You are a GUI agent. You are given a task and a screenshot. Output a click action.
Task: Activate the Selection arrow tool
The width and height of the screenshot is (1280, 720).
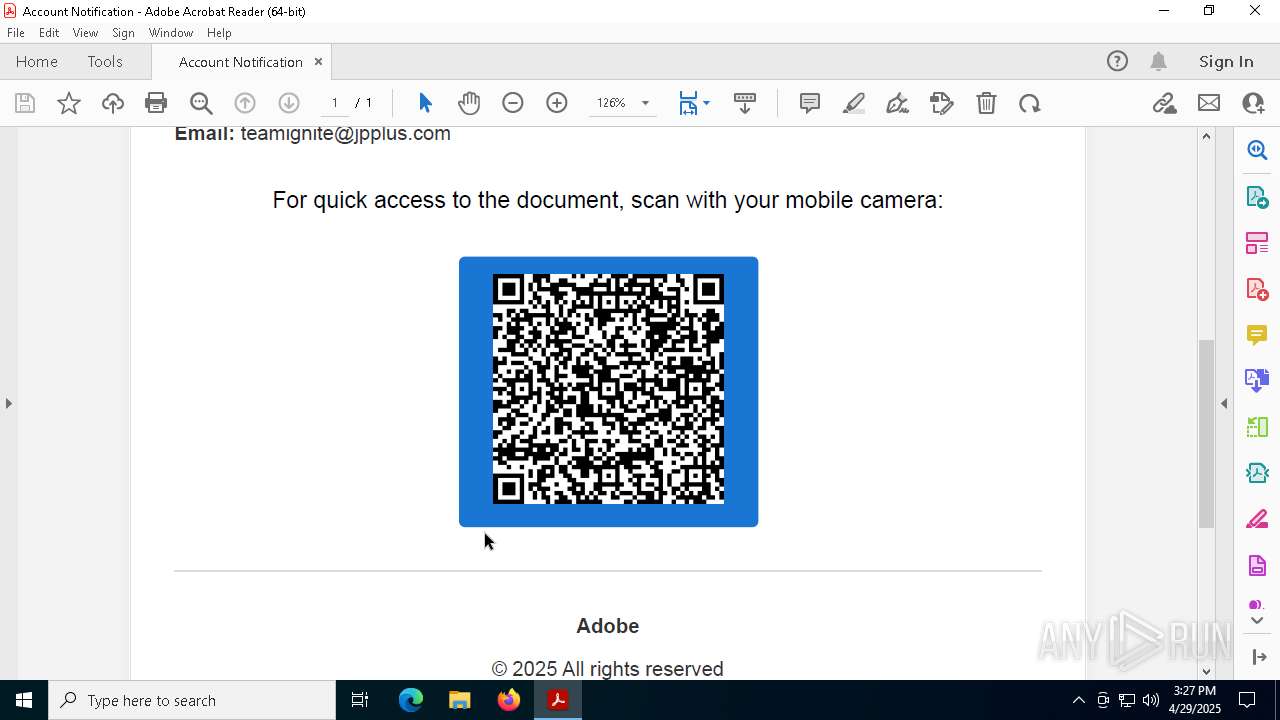(425, 103)
